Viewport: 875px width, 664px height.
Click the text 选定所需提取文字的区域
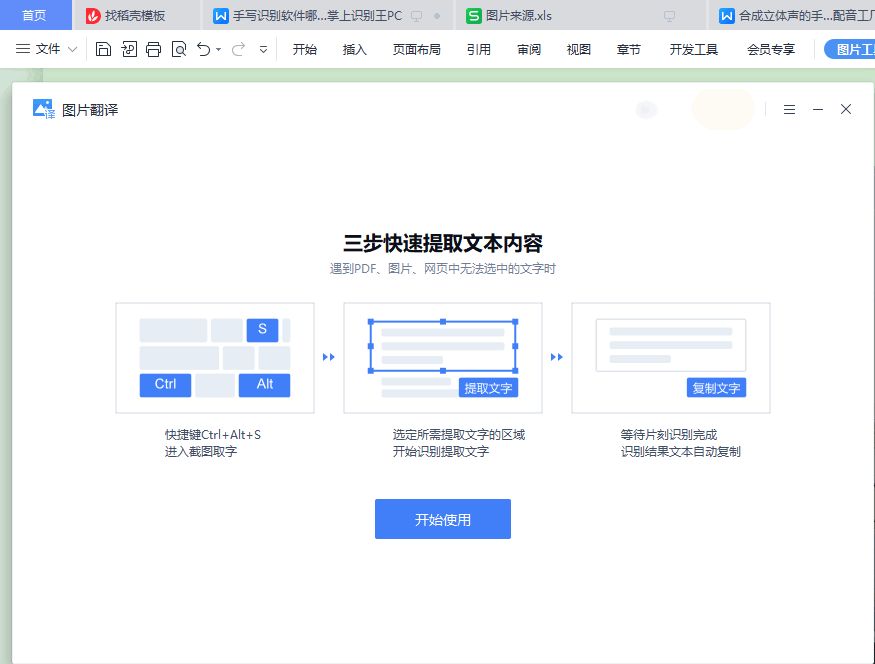pyautogui.click(x=459, y=435)
